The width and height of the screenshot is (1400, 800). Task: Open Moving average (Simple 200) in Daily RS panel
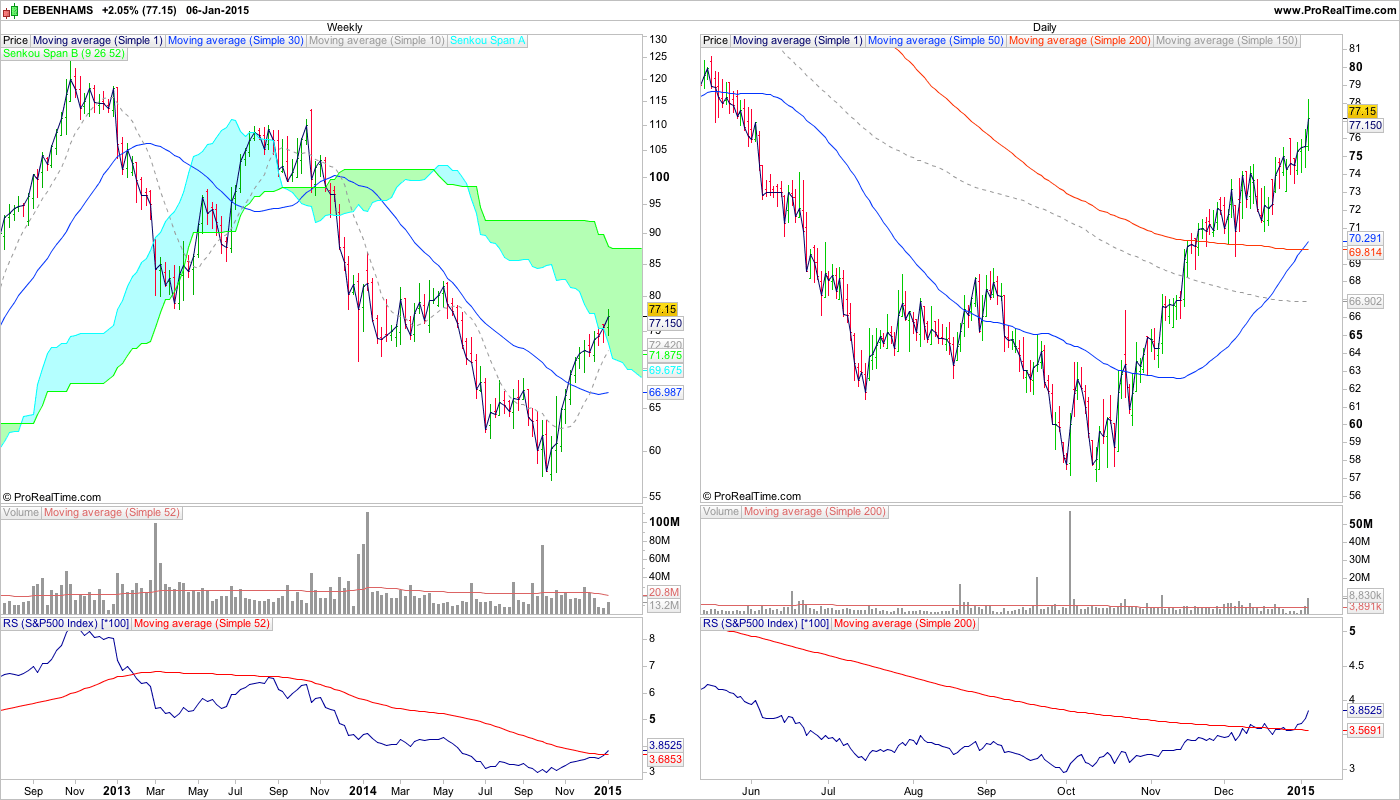[x=904, y=623]
